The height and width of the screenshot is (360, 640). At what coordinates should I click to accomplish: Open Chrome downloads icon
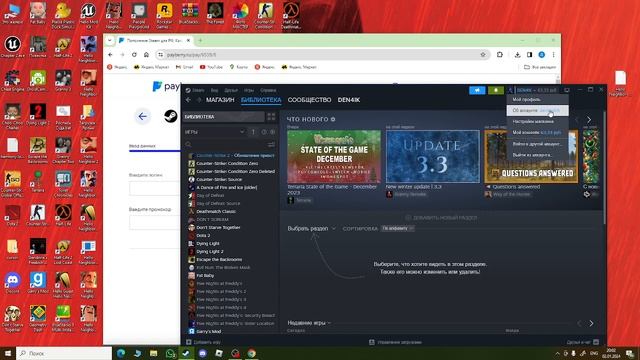click(517, 55)
